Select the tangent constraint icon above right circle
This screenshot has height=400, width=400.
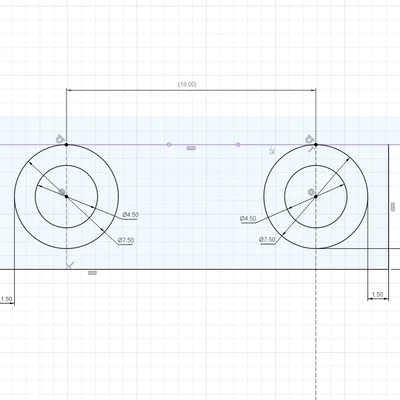(309, 138)
